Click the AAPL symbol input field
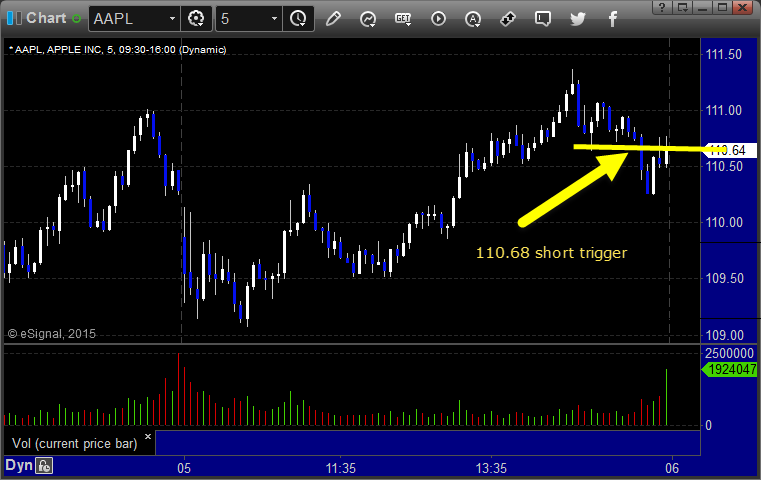The image size is (761, 480). pos(128,19)
